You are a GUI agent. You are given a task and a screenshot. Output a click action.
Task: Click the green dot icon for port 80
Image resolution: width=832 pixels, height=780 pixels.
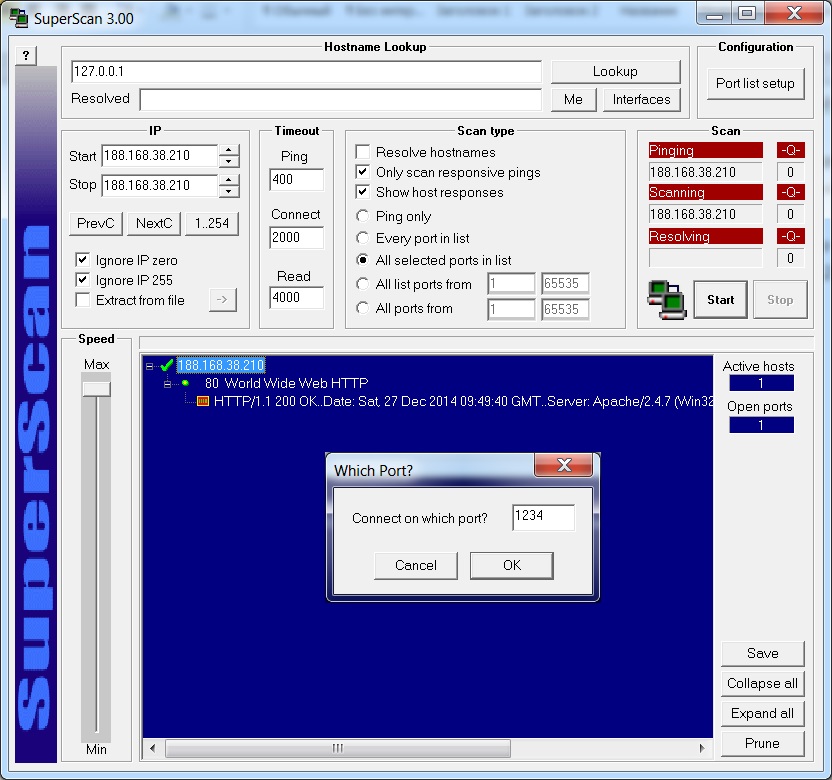[185, 383]
